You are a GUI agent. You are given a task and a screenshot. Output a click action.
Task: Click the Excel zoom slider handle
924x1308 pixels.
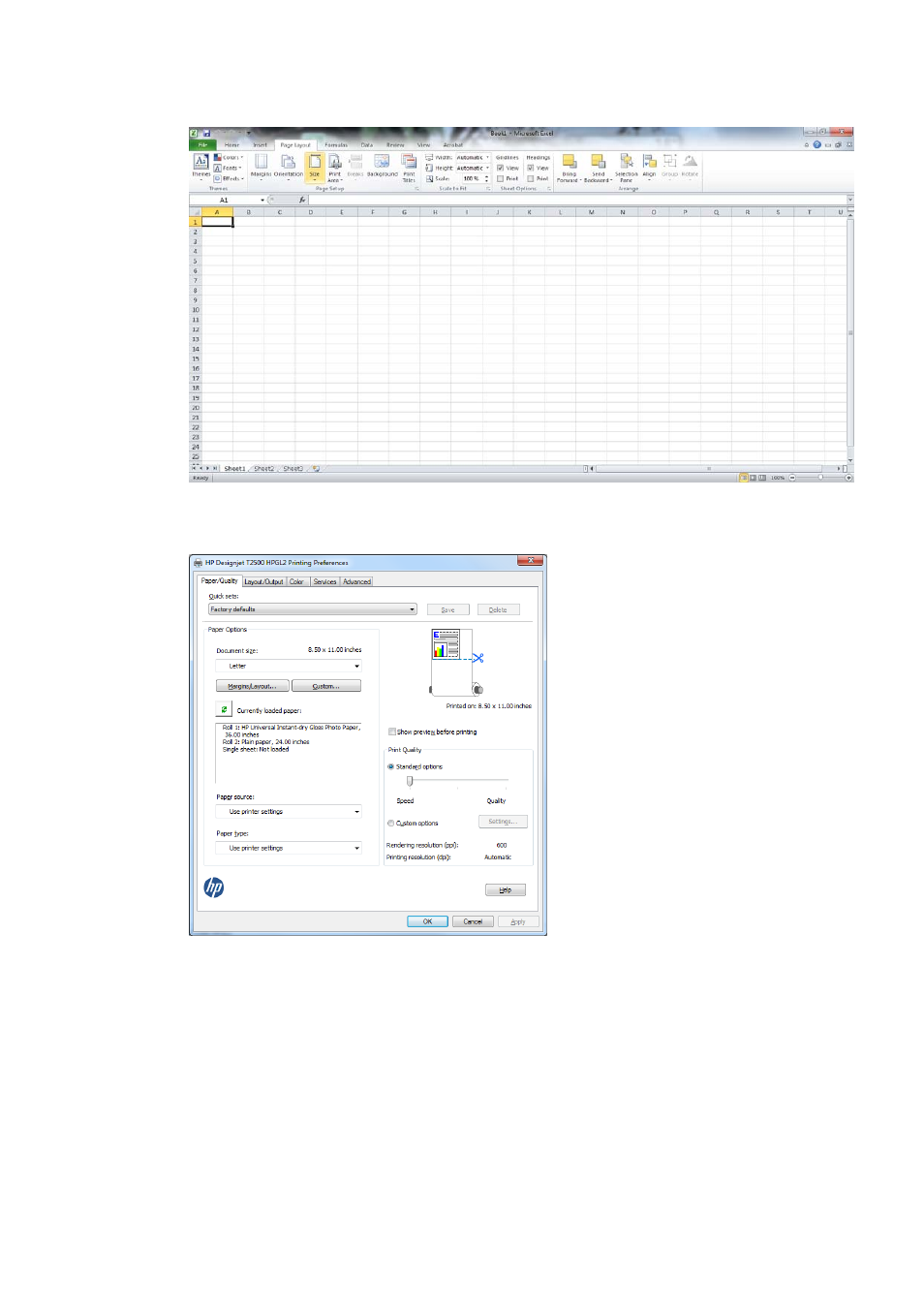click(x=820, y=478)
